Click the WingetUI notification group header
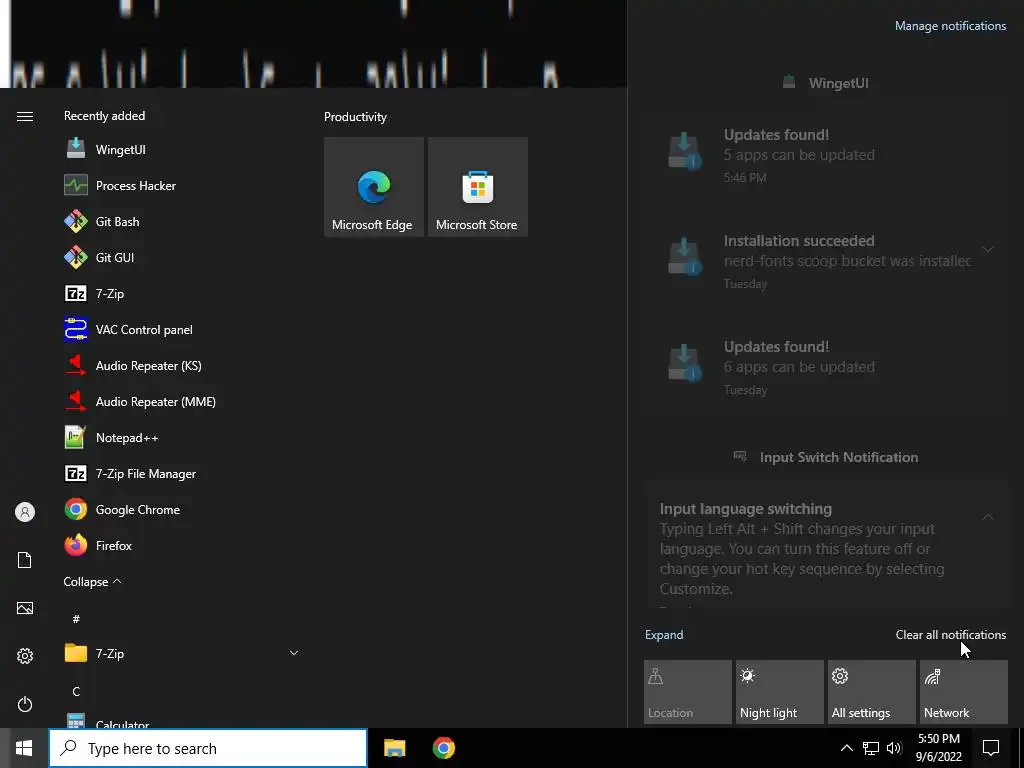 point(825,83)
